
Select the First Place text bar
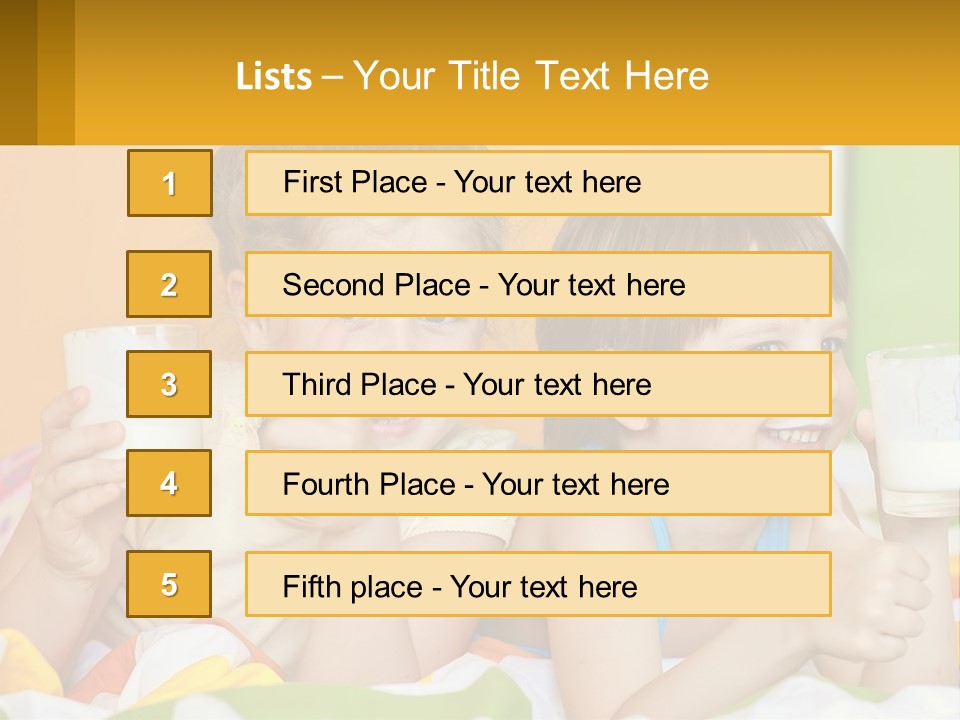(538, 183)
